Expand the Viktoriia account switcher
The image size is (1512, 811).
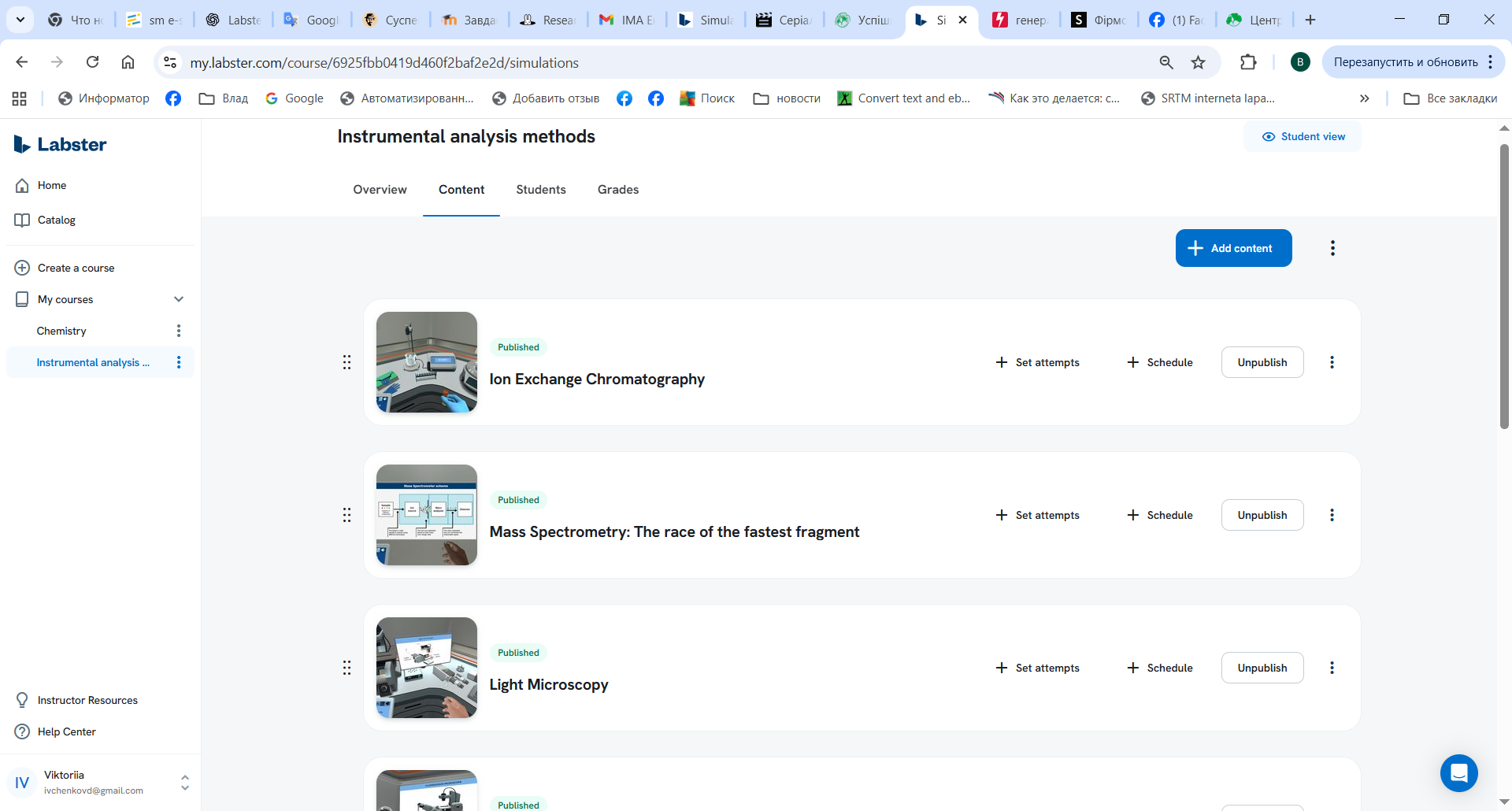(x=185, y=783)
